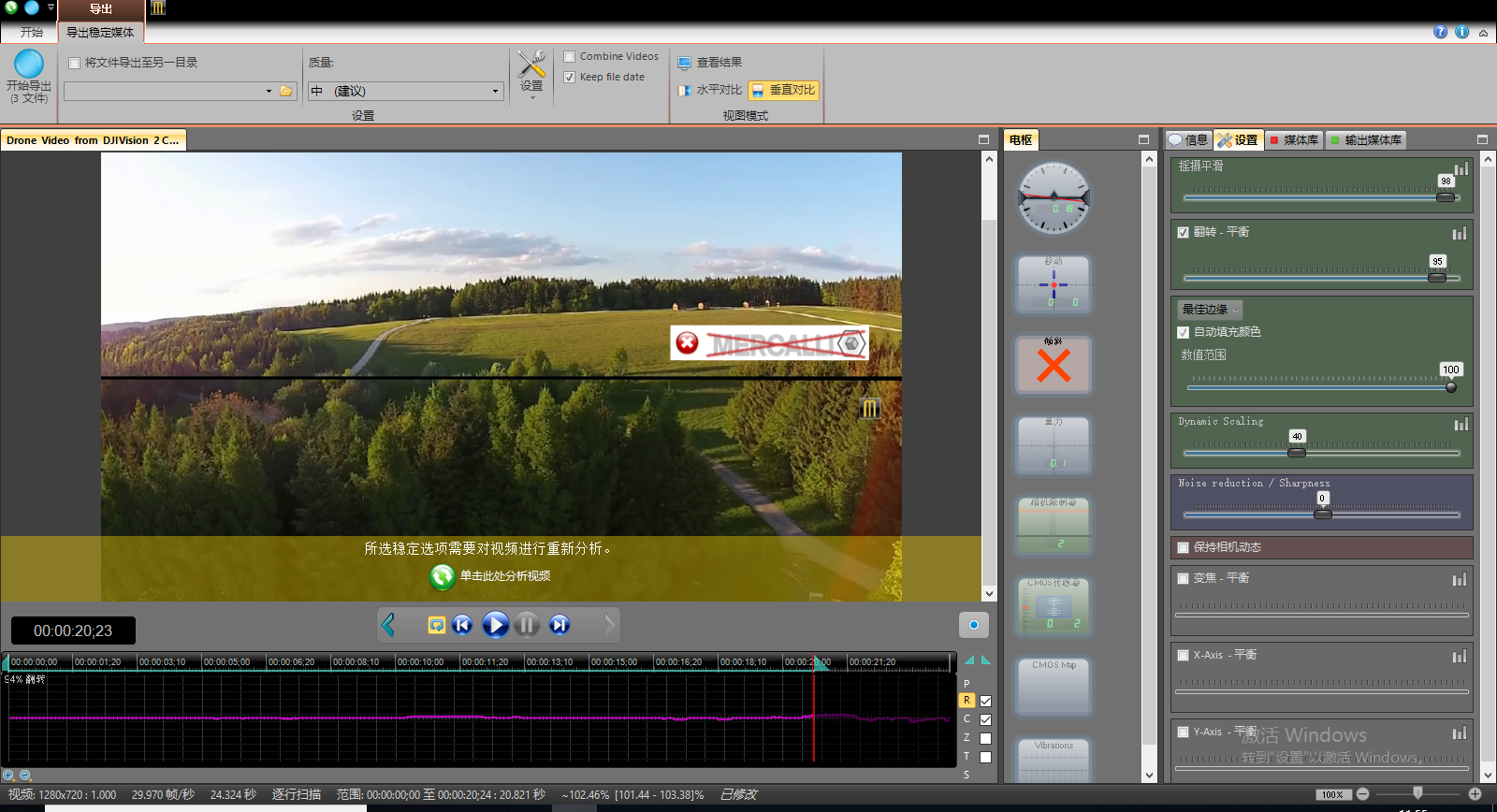
Task: Click the CMOS sensor gauge
Action: 1054,605
